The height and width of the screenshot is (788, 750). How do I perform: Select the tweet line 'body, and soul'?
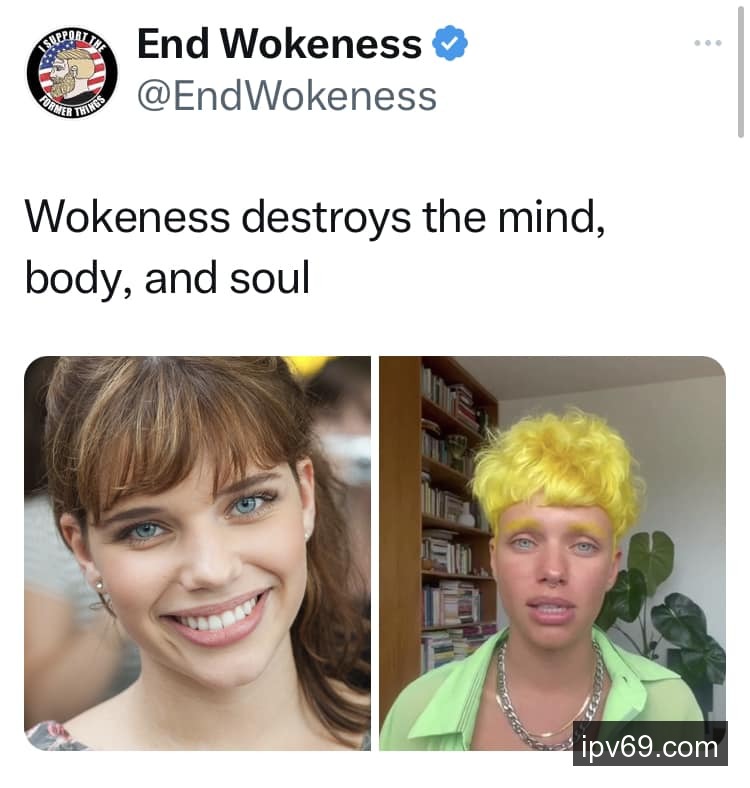coord(167,278)
